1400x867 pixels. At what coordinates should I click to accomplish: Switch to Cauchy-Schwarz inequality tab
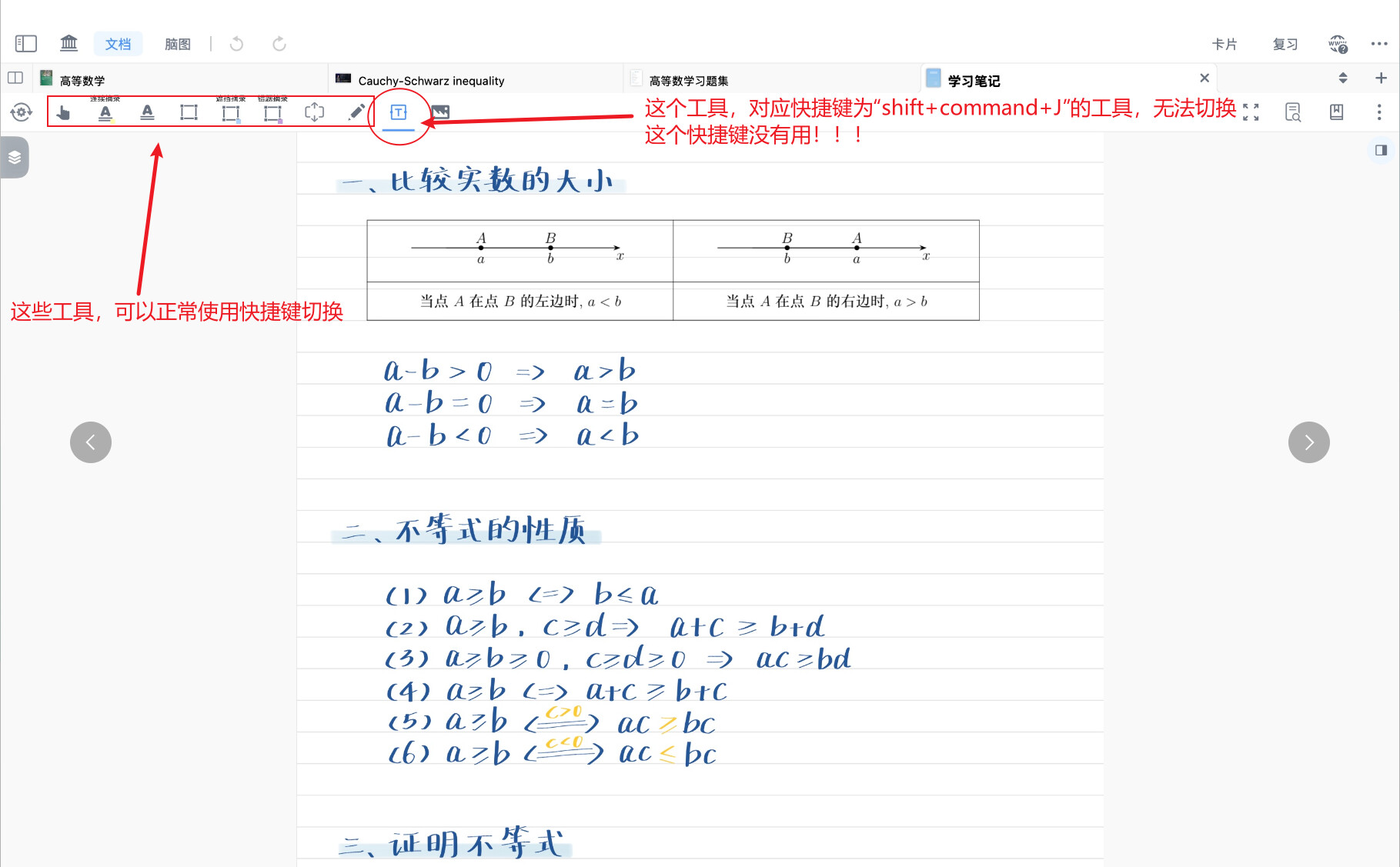[476, 80]
